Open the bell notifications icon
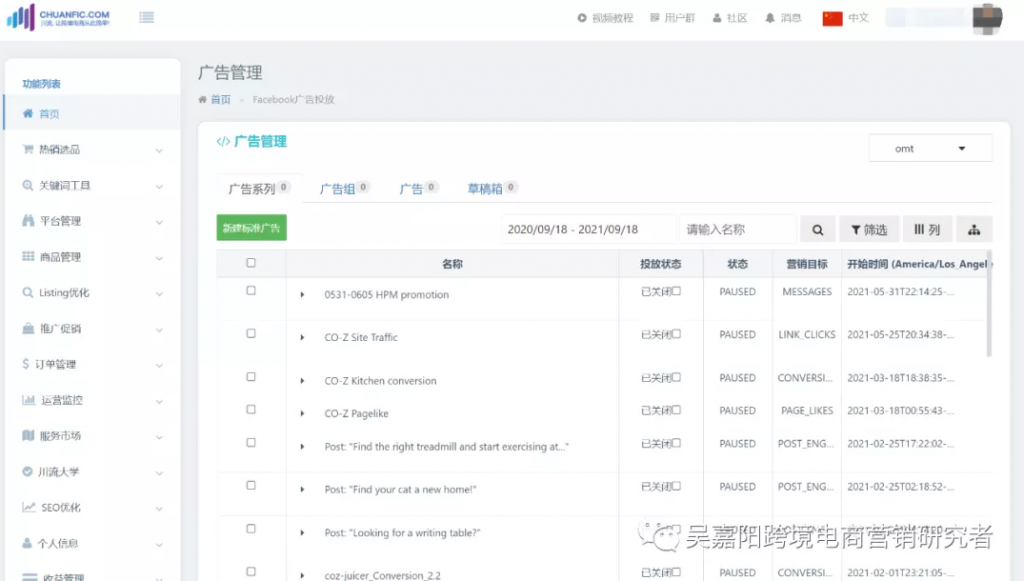The height and width of the screenshot is (581, 1024). point(770,18)
